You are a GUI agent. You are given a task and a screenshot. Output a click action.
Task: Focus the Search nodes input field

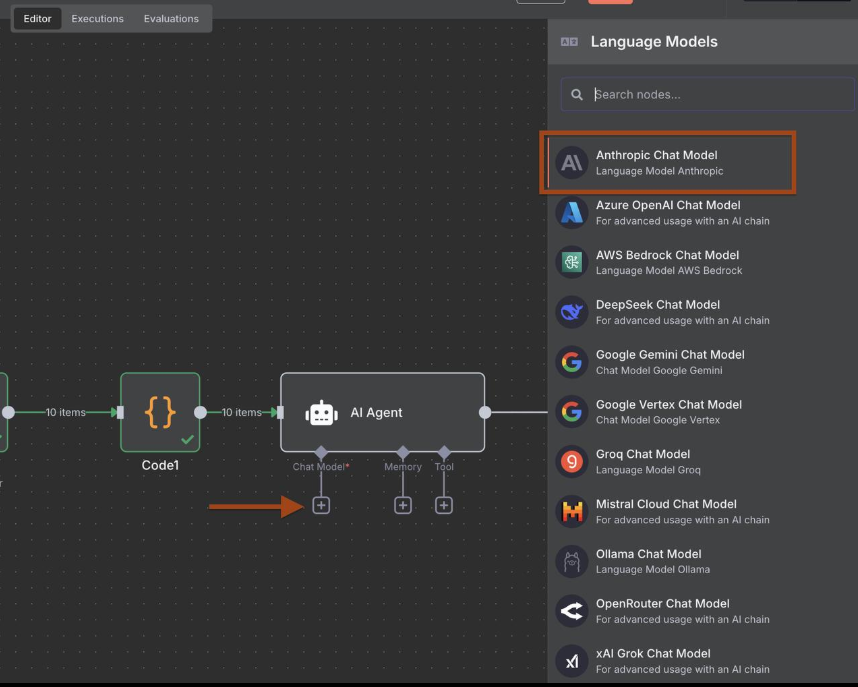708,94
